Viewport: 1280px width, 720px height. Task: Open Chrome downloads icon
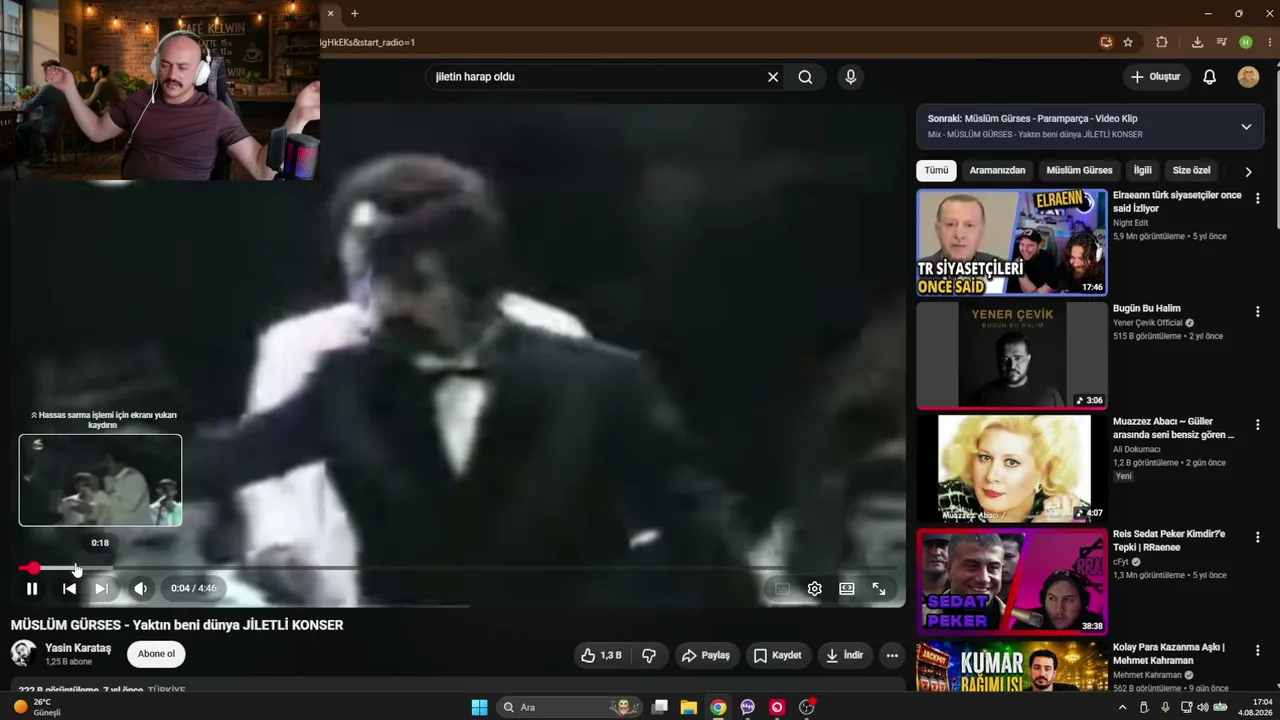click(1197, 42)
